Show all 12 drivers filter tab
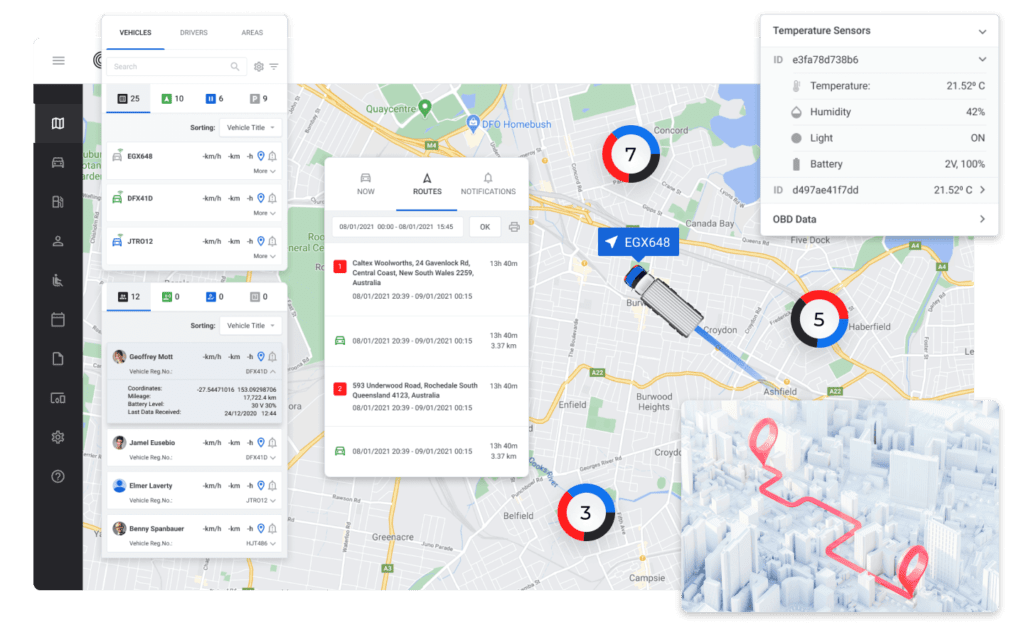The width and height of the screenshot is (1024, 640). [x=129, y=296]
